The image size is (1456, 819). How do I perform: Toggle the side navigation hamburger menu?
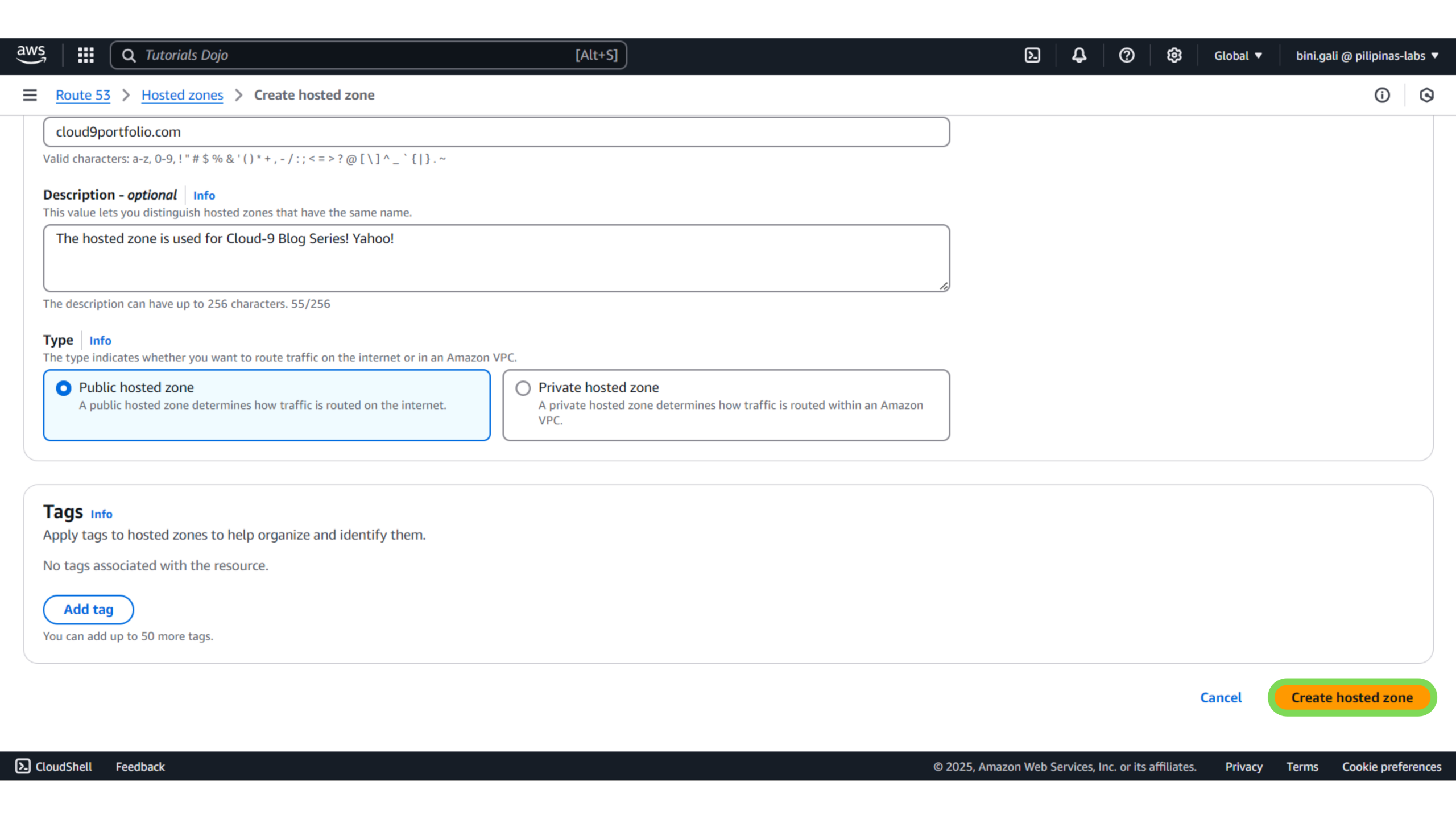[30, 95]
